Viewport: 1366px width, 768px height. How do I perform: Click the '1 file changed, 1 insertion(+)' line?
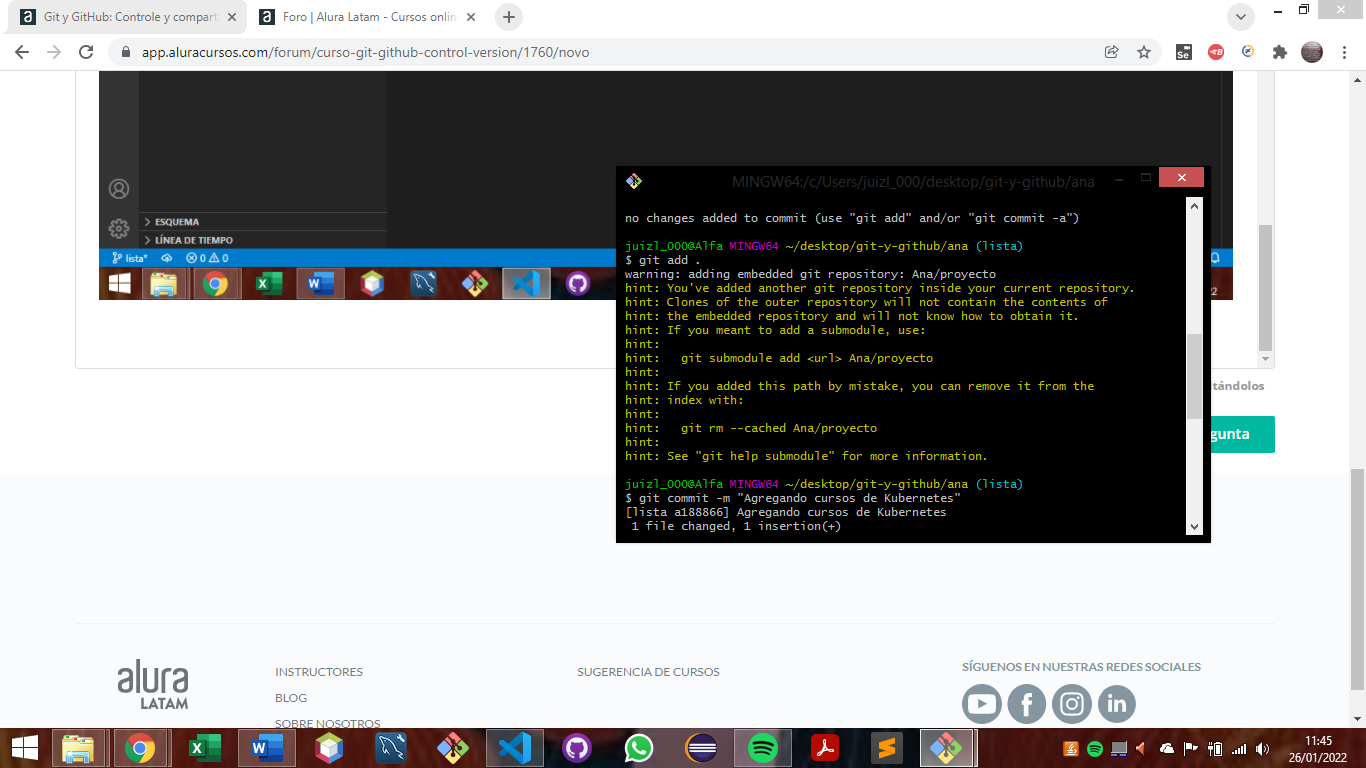tap(736, 526)
